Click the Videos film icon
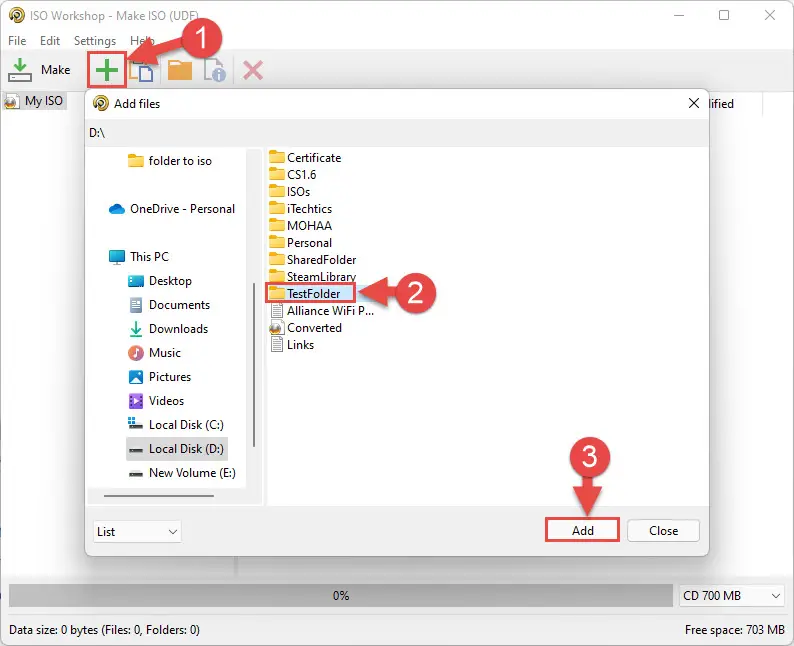The image size is (794, 646). click(136, 401)
